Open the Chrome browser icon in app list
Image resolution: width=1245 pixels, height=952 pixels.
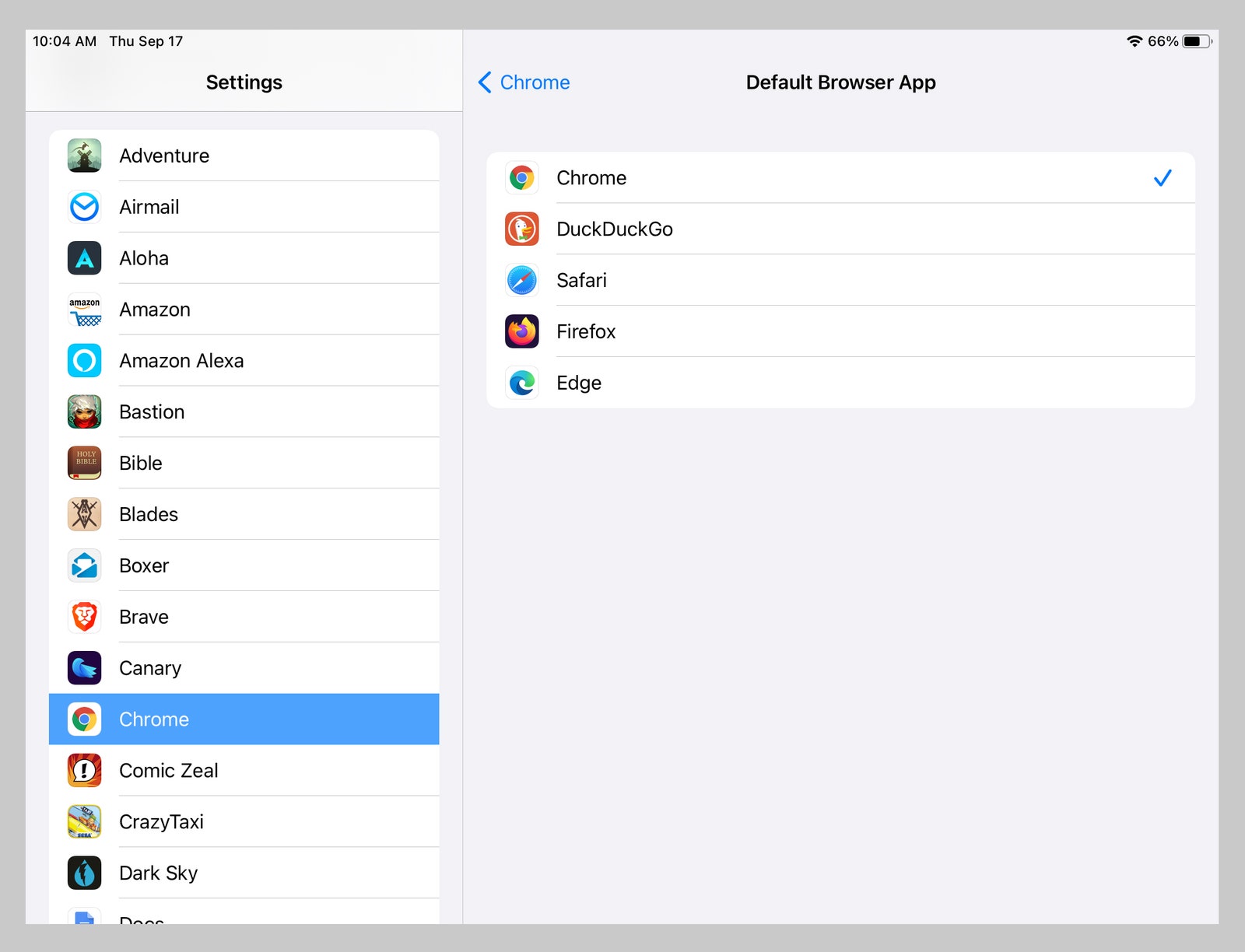coord(84,719)
